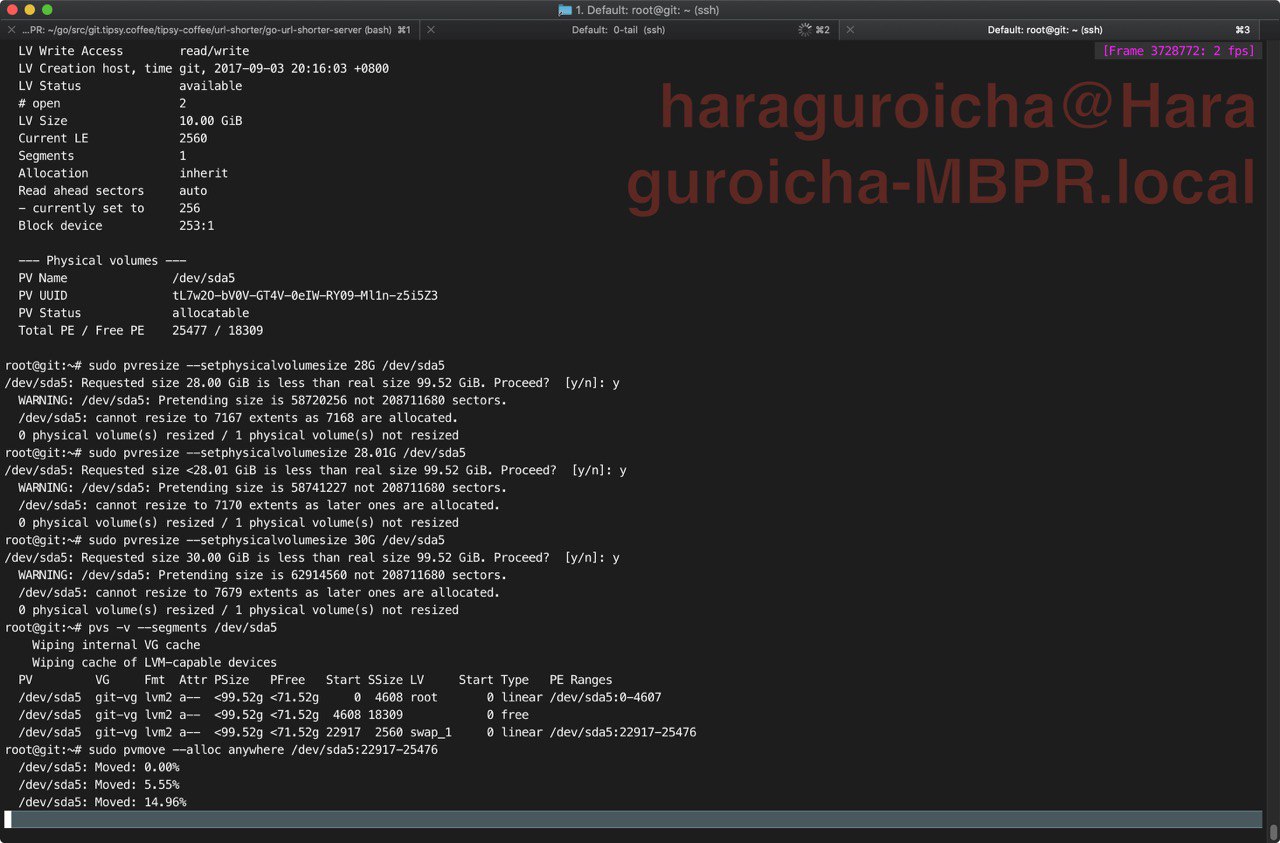Screen dimensions: 1280x843
Task: Click "Pretending size is 62914560" warning line
Action: [262, 575]
